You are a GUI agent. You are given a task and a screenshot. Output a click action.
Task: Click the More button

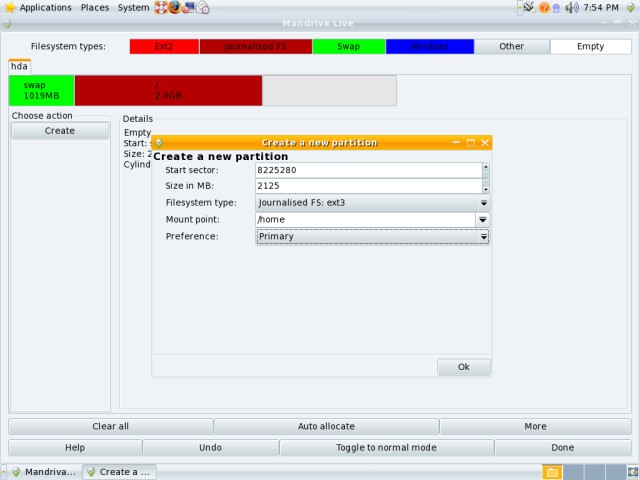coord(536,426)
